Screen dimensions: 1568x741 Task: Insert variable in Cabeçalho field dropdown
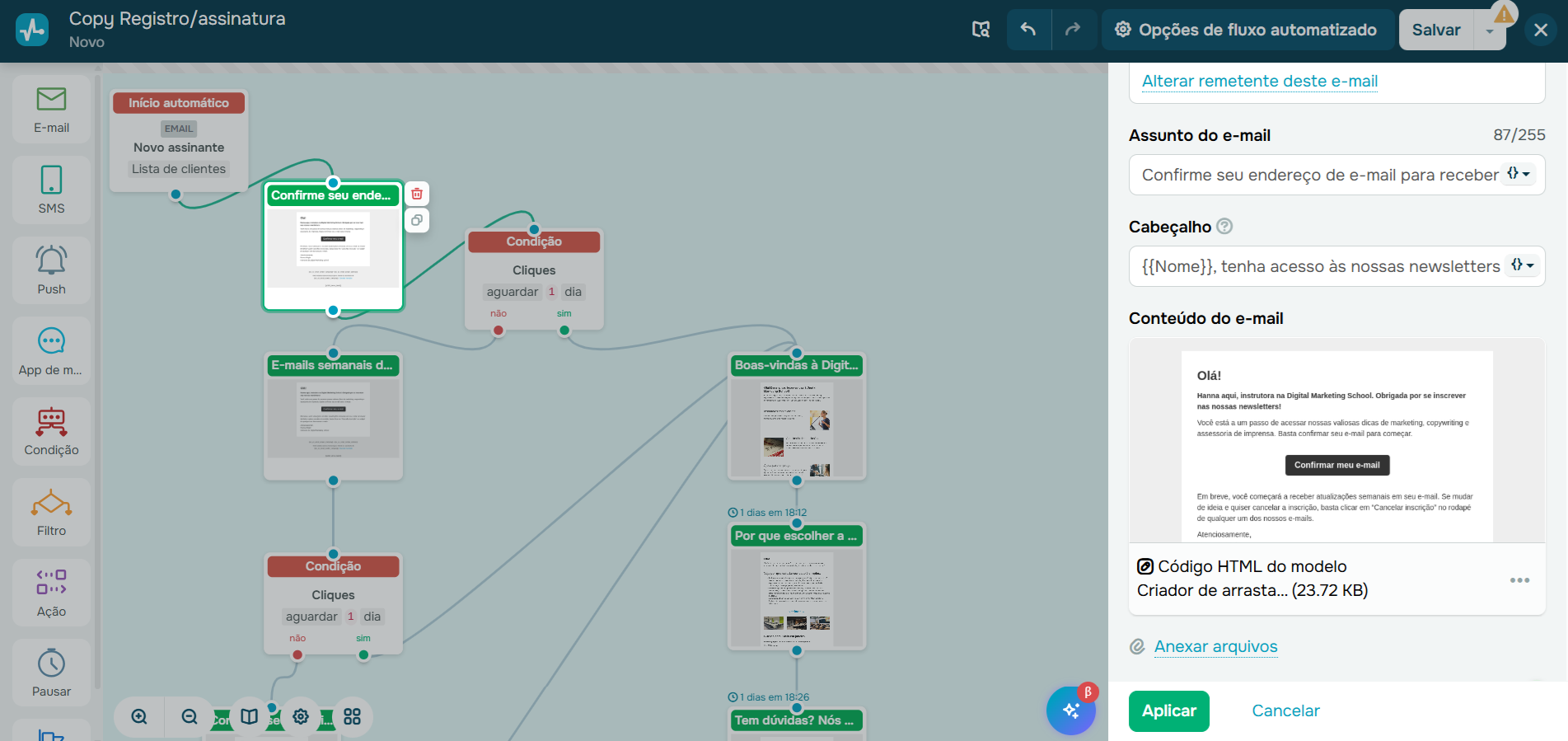pos(1522,265)
